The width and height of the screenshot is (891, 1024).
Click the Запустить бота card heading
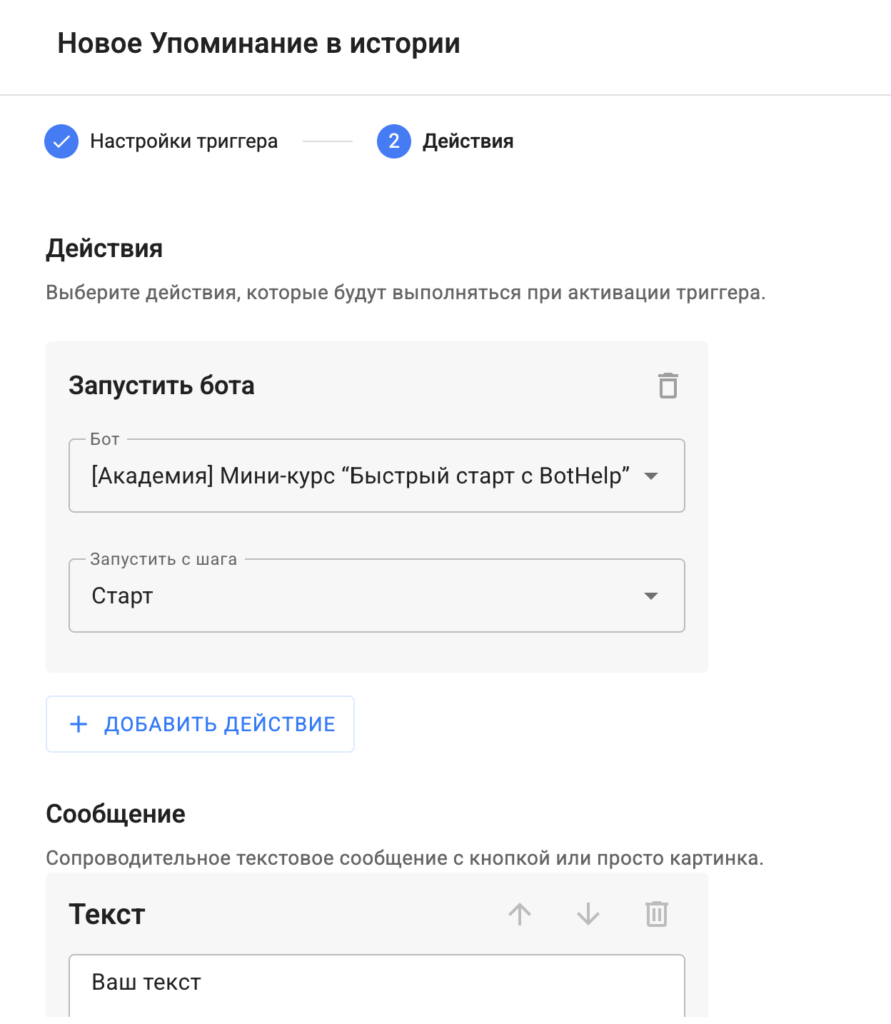[161, 385]
